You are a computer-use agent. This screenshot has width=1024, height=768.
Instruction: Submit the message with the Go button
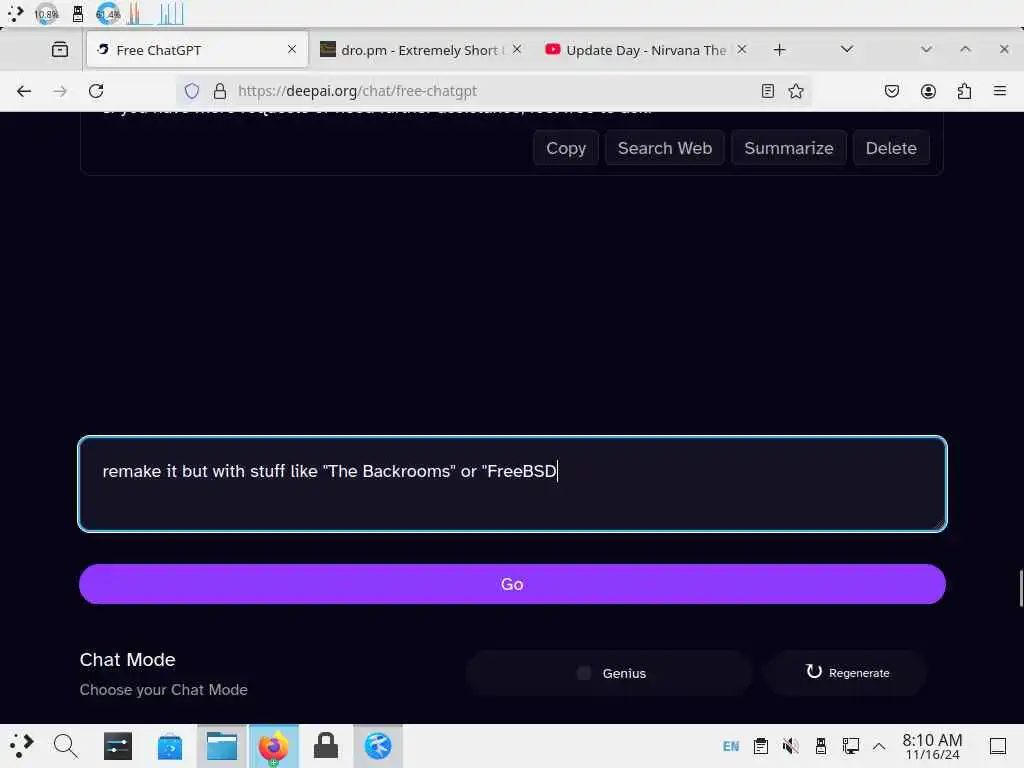coord(512,584)
